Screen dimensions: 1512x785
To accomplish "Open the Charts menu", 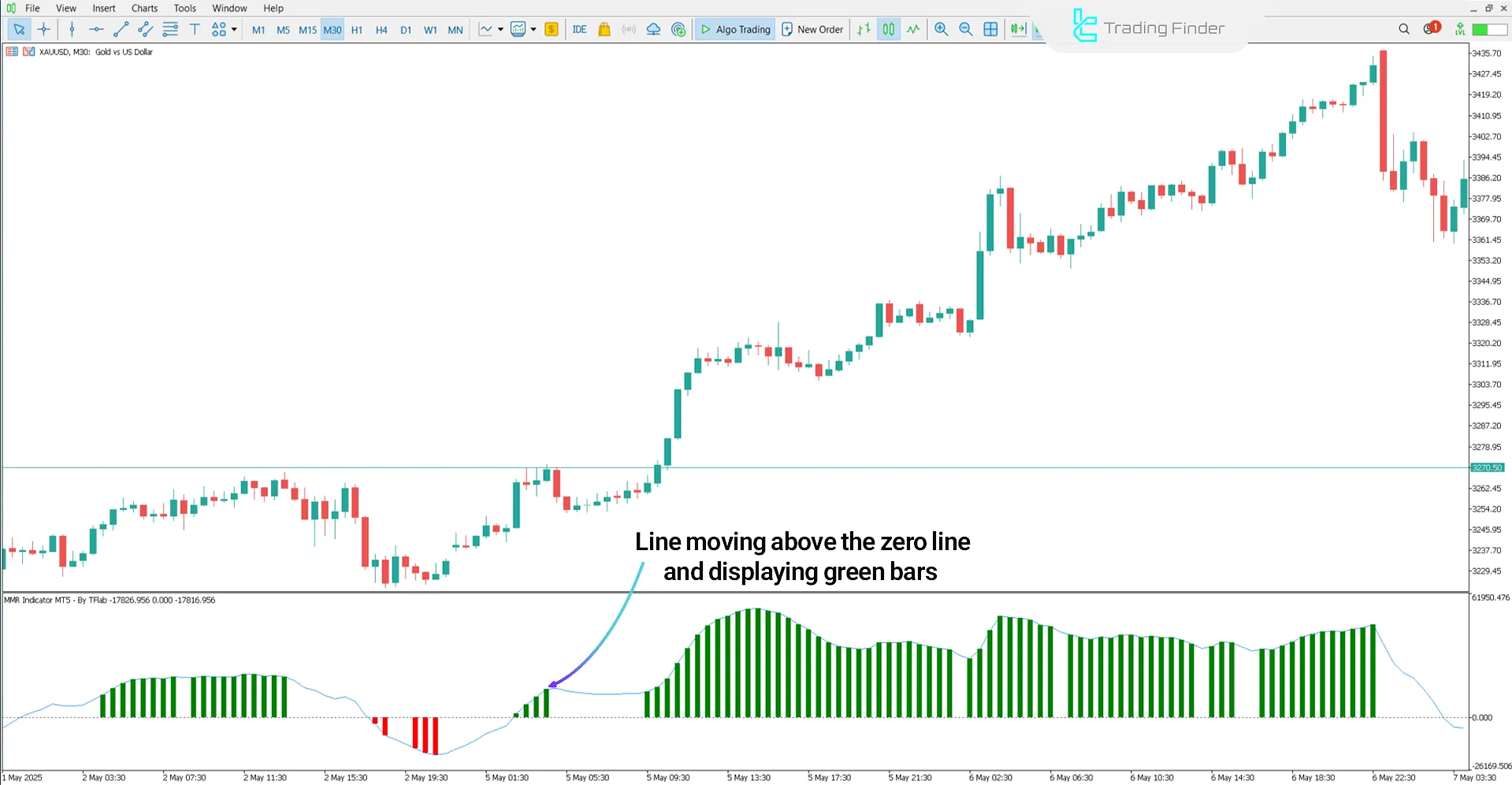I will pos(144,8).
